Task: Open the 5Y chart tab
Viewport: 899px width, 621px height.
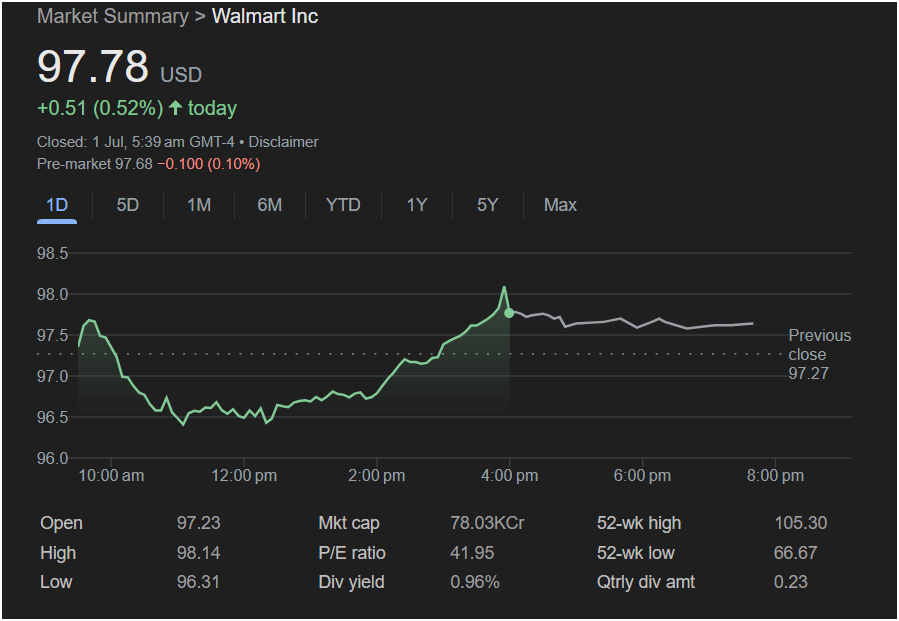Action: [487, 205]
